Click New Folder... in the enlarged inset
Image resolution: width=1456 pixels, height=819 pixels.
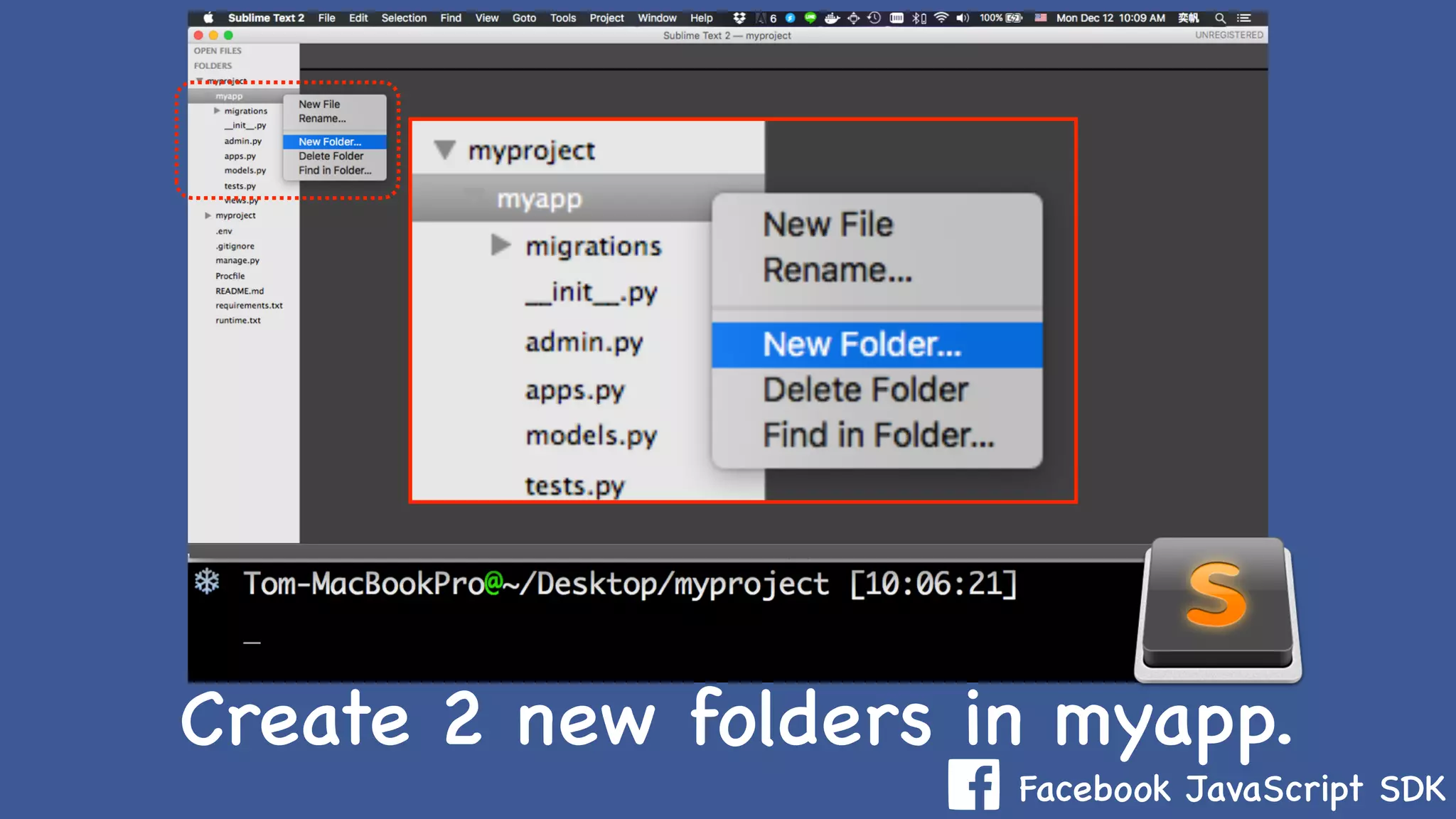click(877, 345)
